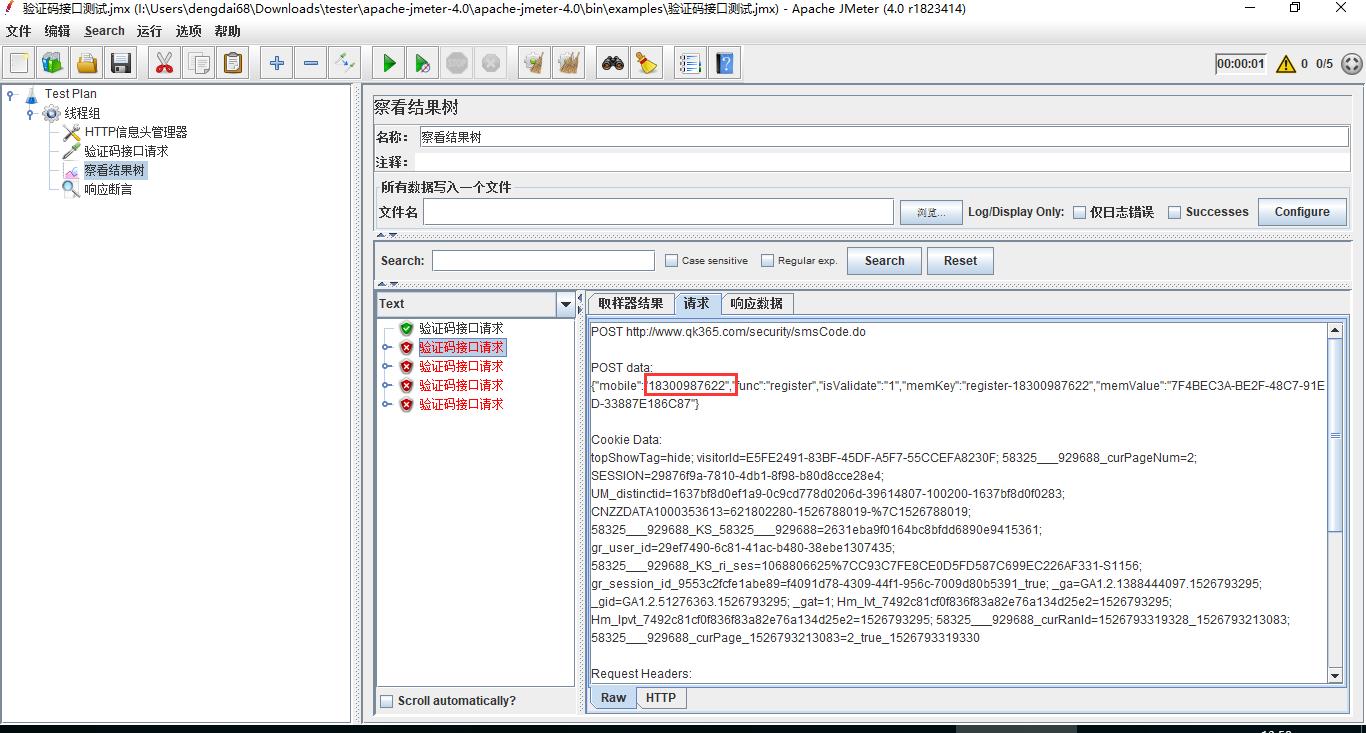The width and height of the screenshot is (1366, 733).
Task: Click the Search text field
Action: pos(543,261)
